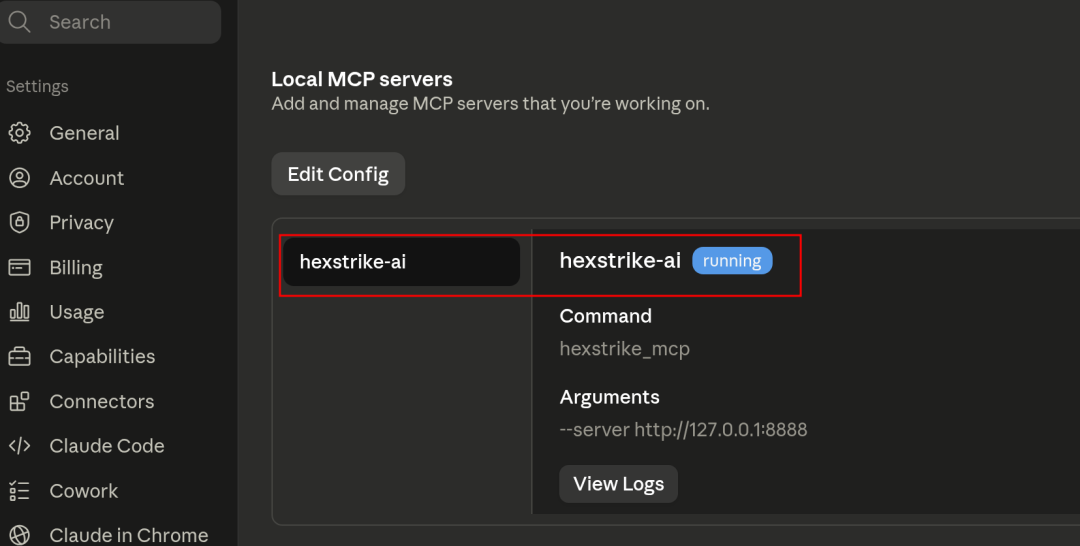
Task: Click the running status badge
Action: [732, 261]
